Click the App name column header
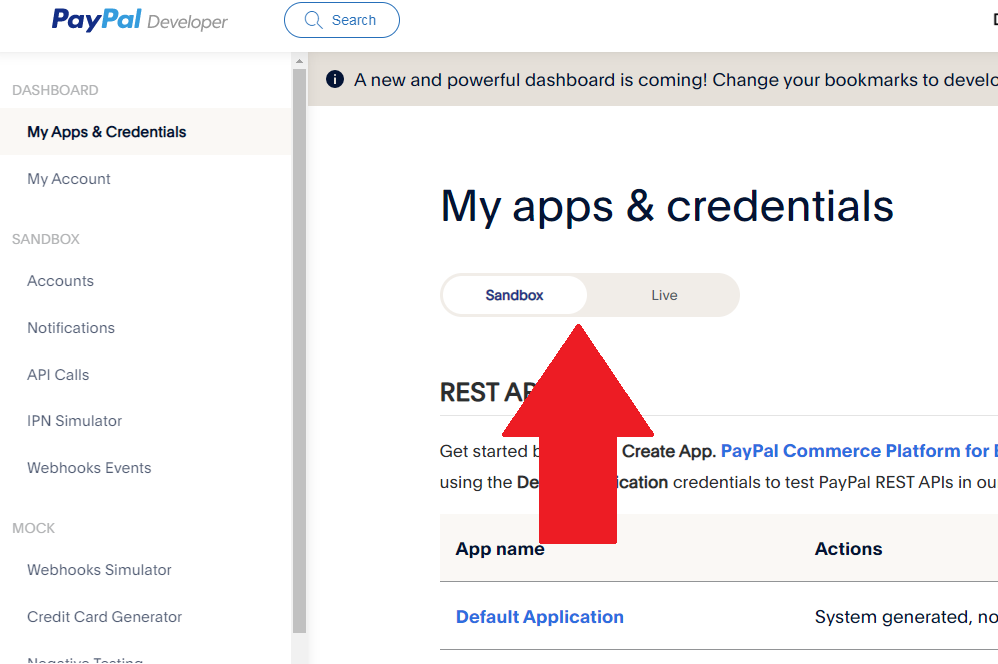This screenshot has height=664, width=998. [x=500, y=549]
